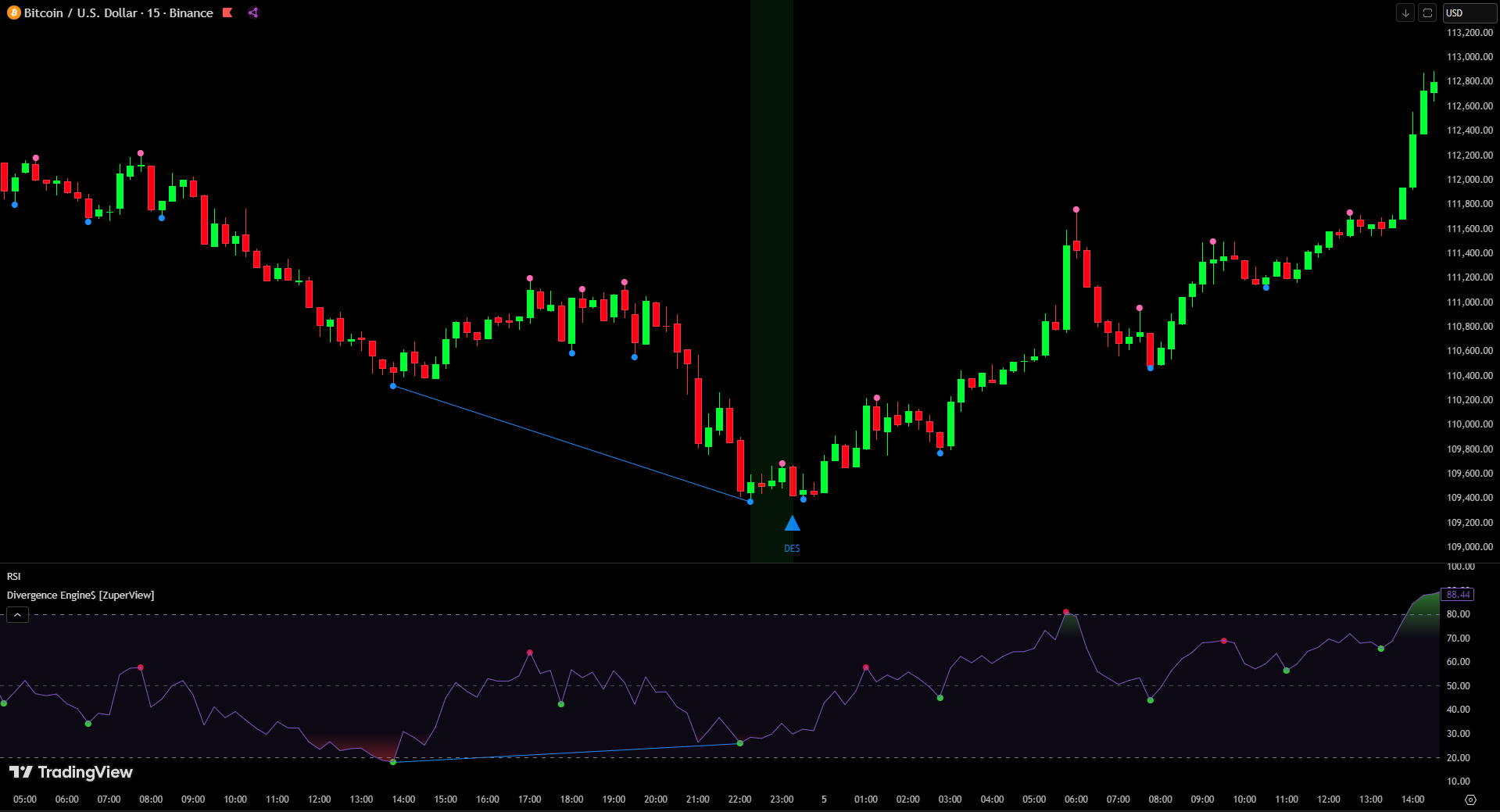
Task: Click the blue DES triangle signal marker
Action: tap(792, 524)
